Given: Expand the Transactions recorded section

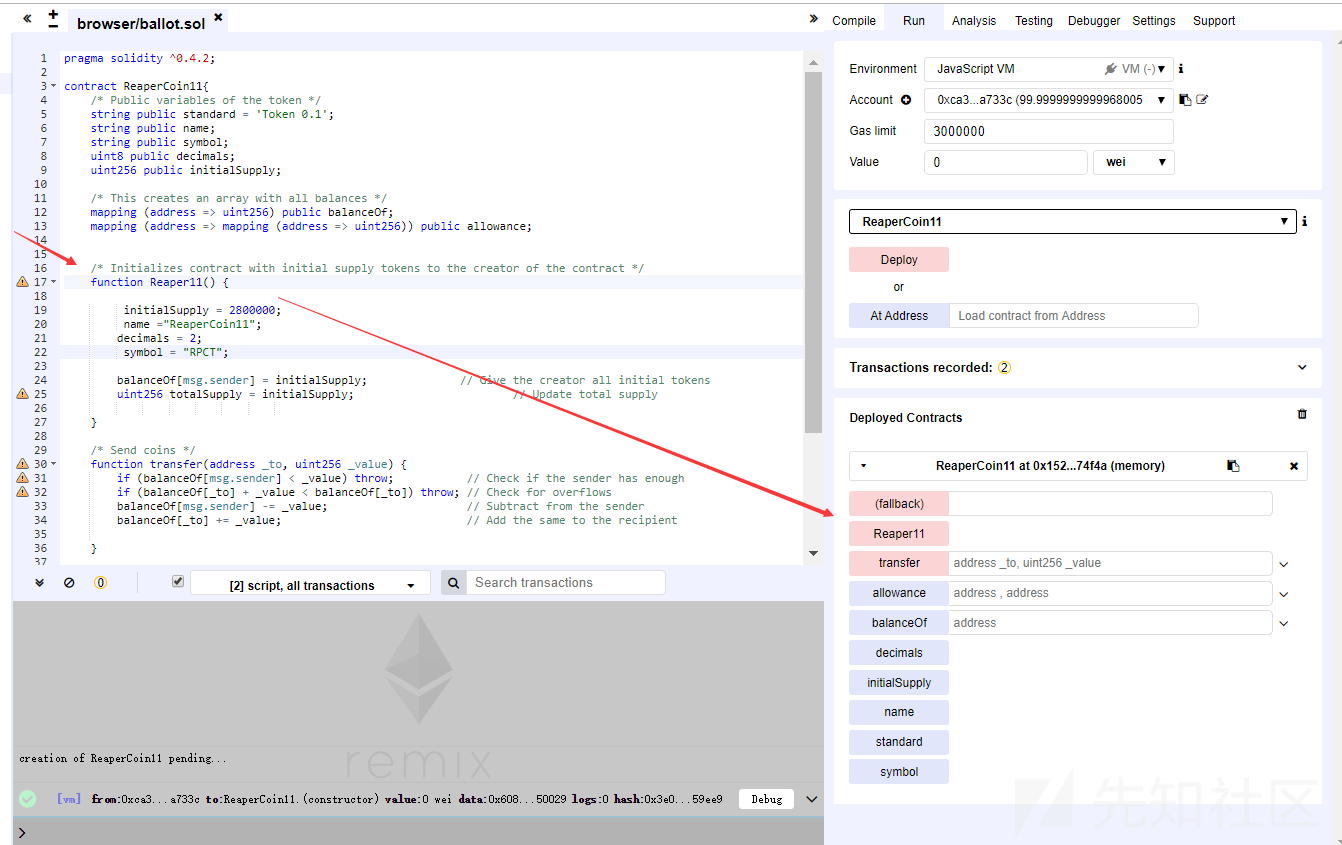Looking at the screenshot, I should (x=1302, y=368).
